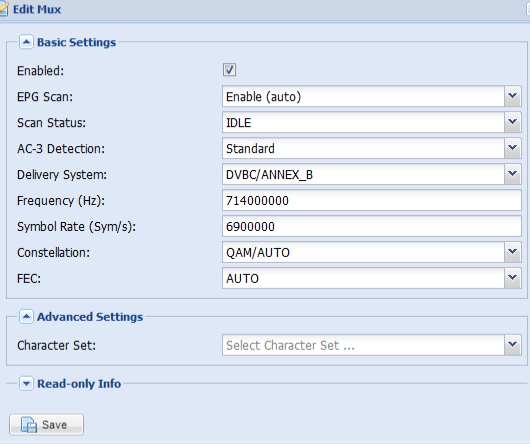This screenshot has width=530, height=444.
Task: Click the Basic Settings section title
Action: point(76,42)
